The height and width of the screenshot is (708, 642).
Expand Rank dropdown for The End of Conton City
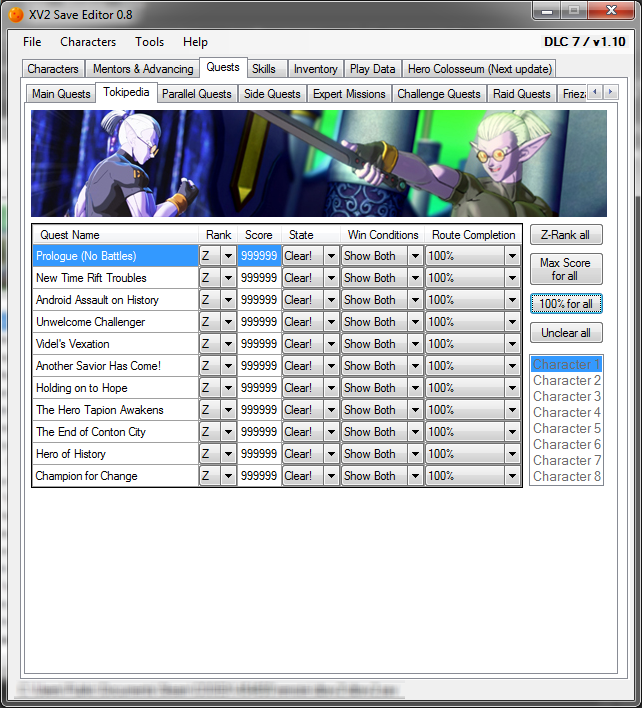228,432
